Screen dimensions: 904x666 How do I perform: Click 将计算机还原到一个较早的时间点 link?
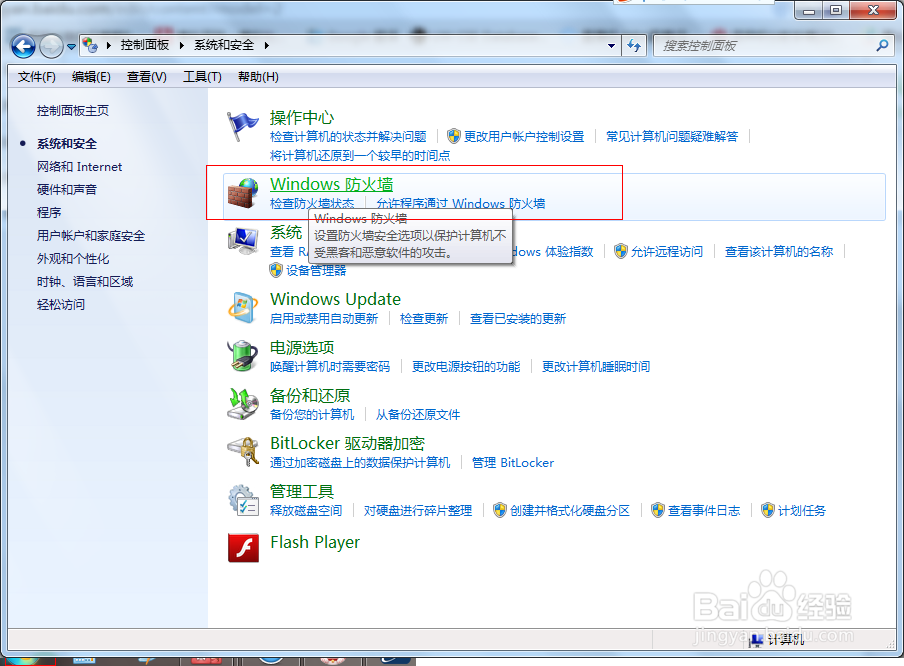[360, 155]
